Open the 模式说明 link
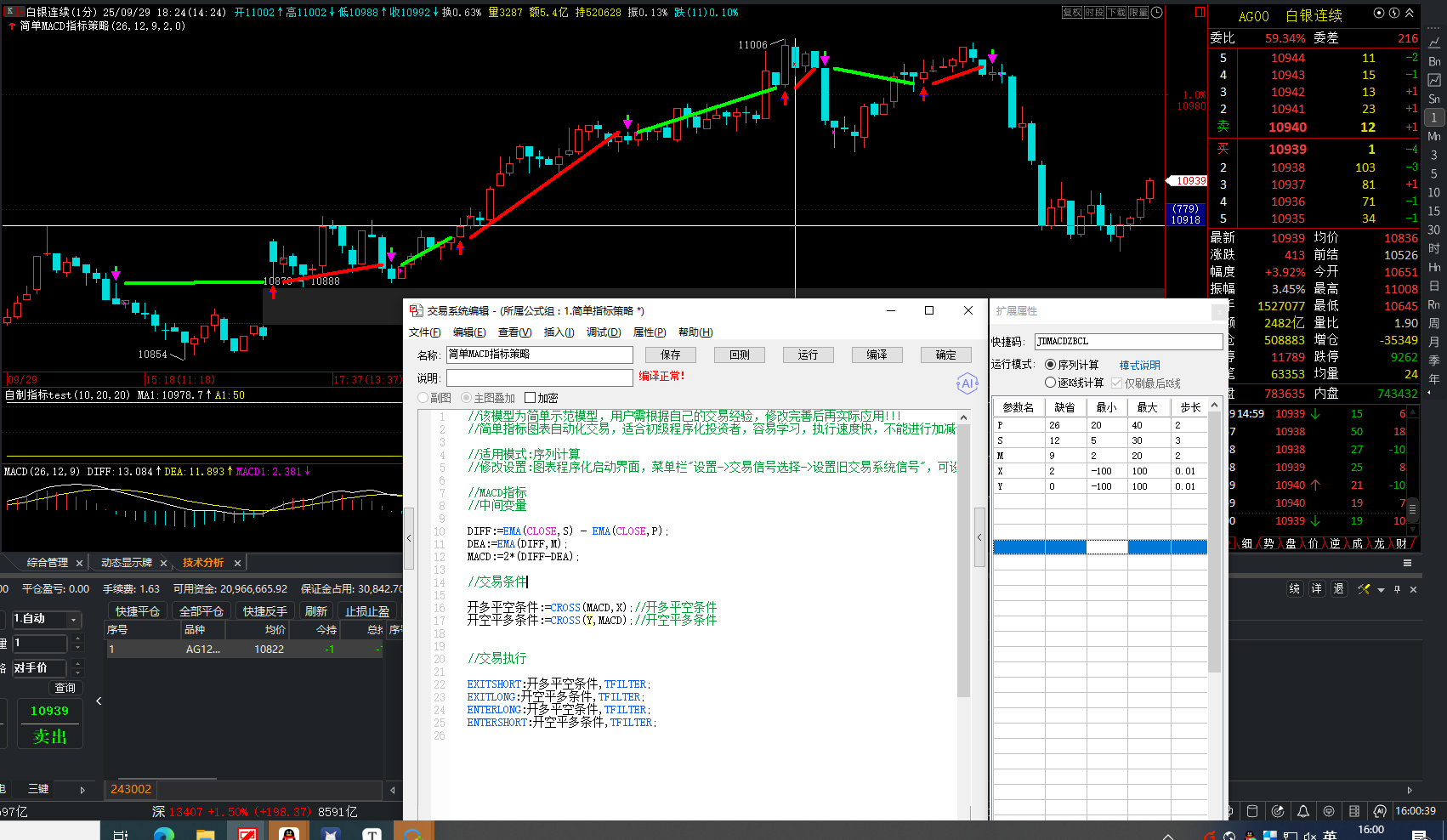 click(x=1139, y=365)
